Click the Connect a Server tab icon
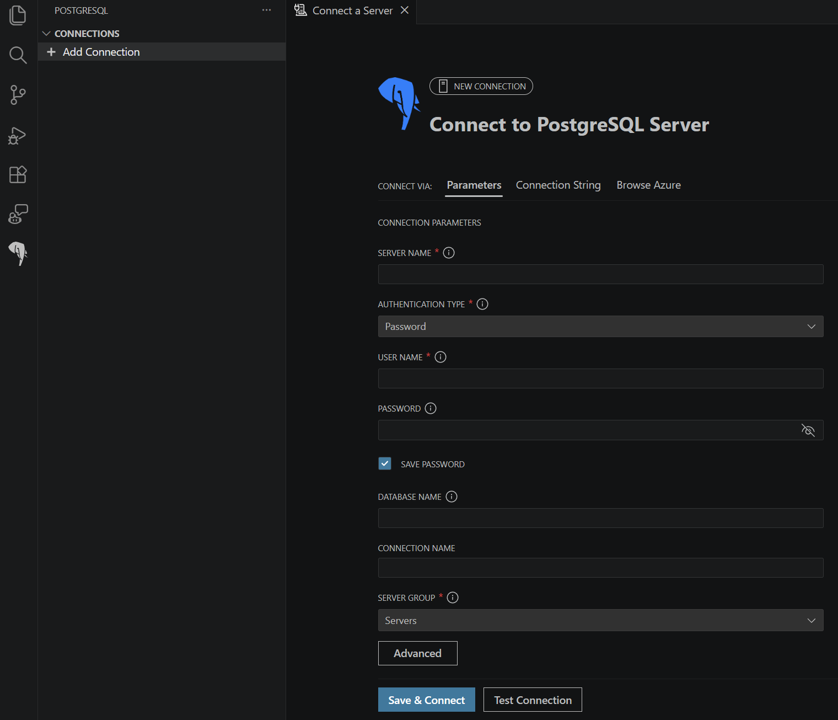This screenshot has width=838, height=720. [x=300, y=10]
